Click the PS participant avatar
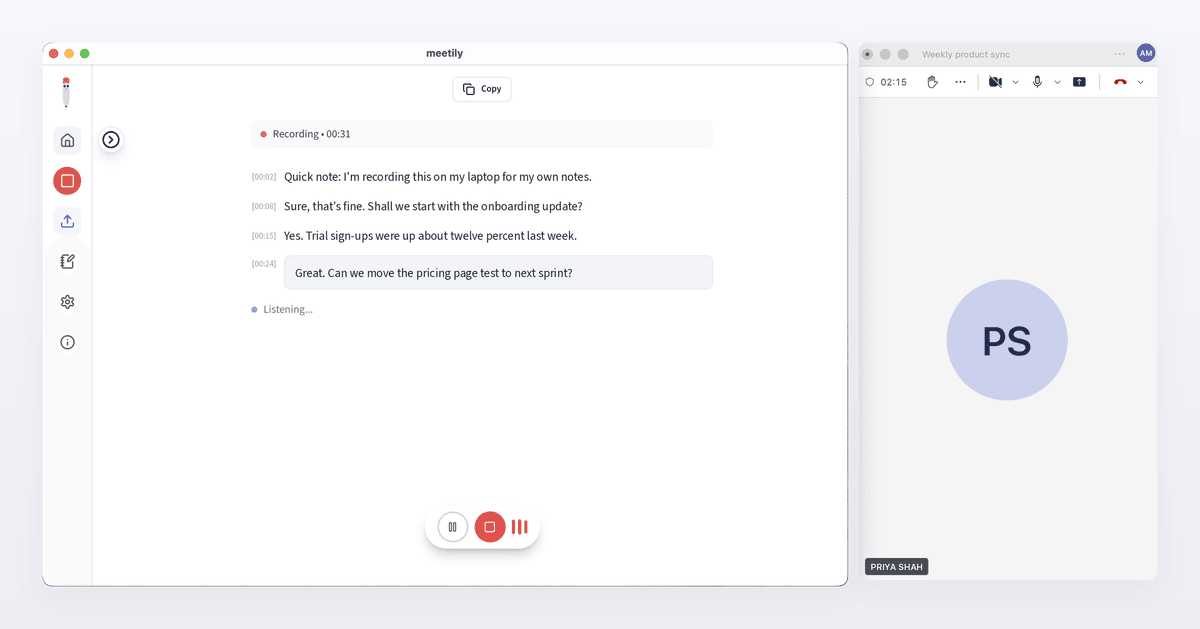1200x629 pixels. [1007, 340]
